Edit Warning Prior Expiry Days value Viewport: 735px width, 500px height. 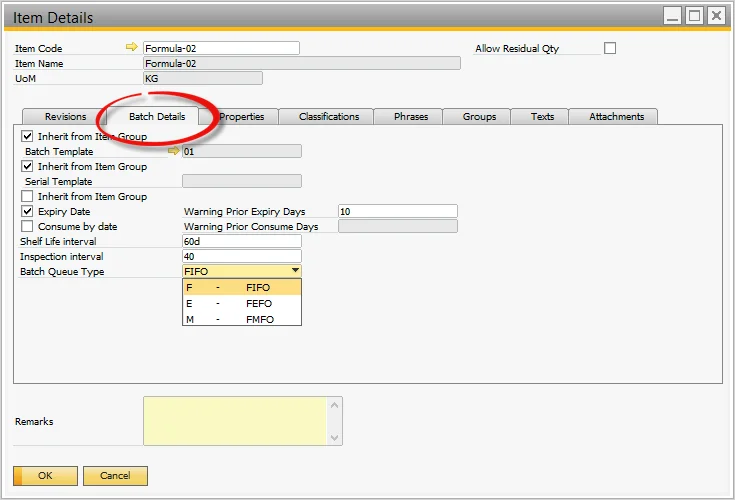coord(398,211)
